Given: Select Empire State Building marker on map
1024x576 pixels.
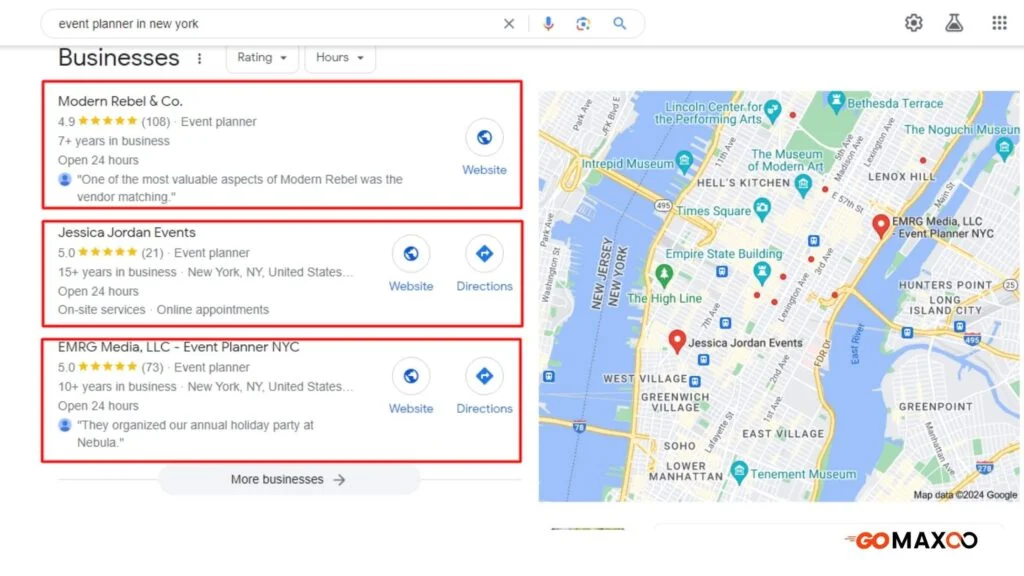Looking at the screenshot, I should click(761, 272).
